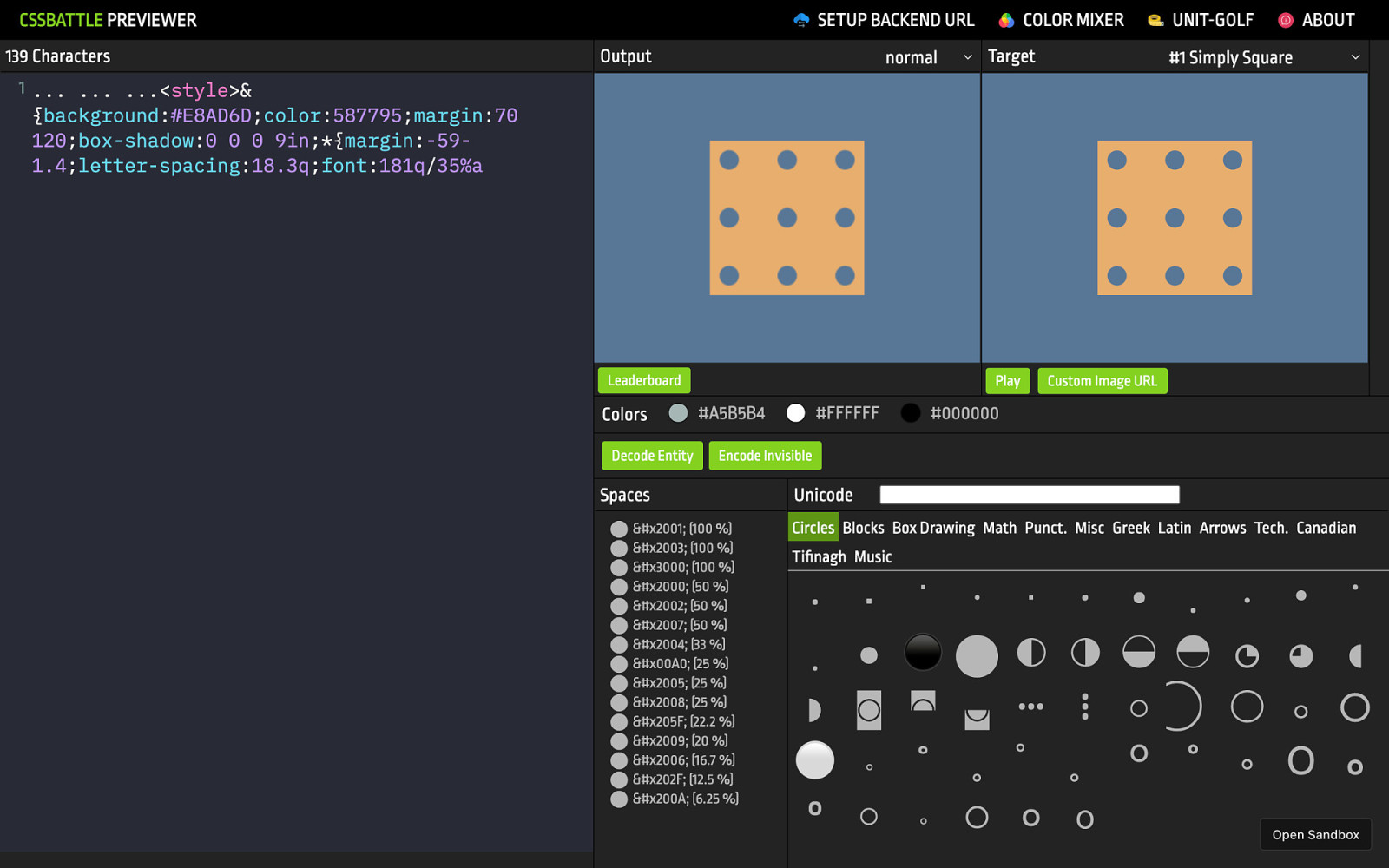Pick the circle with upper-right quadrant filled

click(1247, 656)
